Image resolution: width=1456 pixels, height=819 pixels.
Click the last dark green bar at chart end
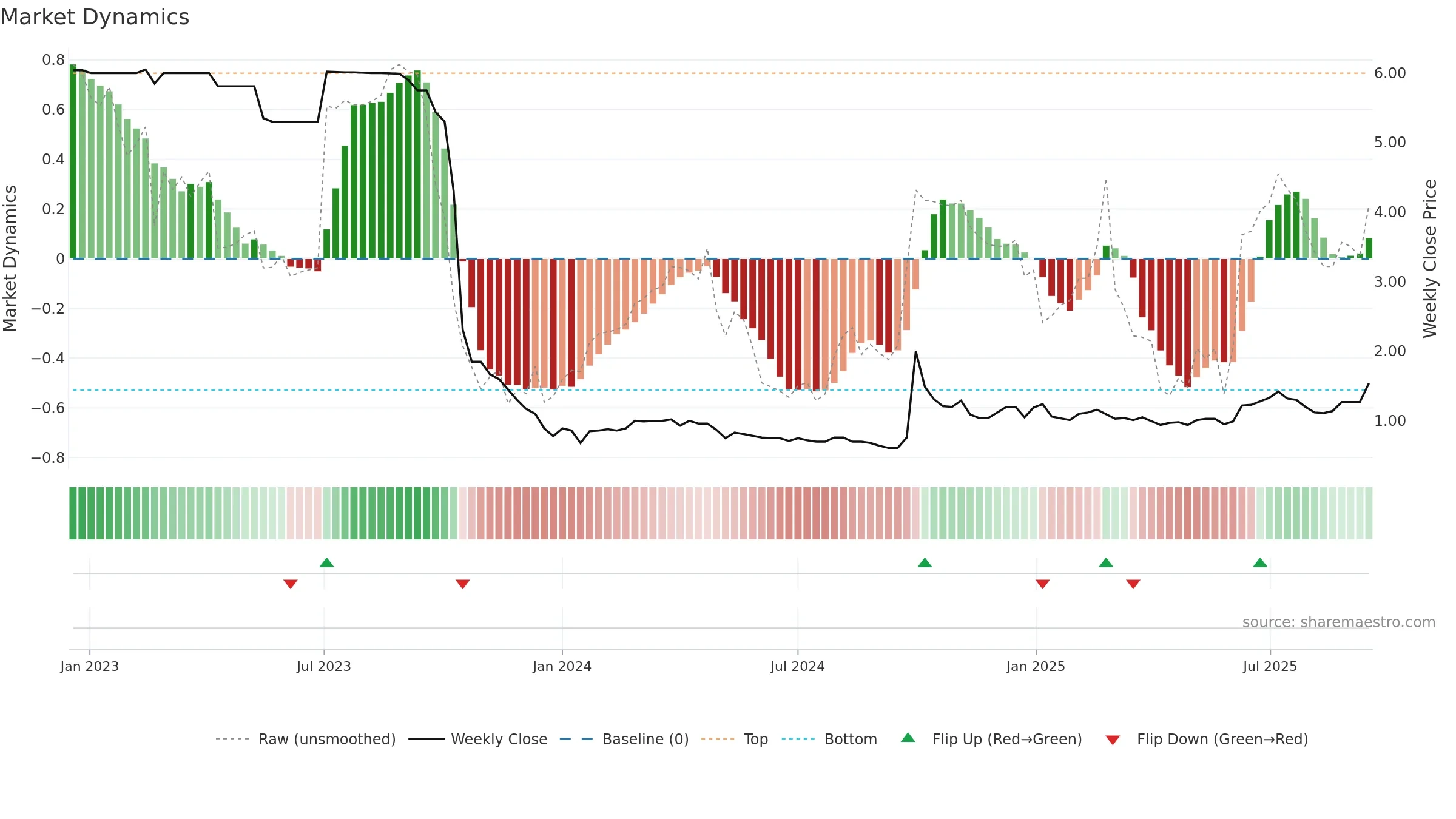[1369, 249]
